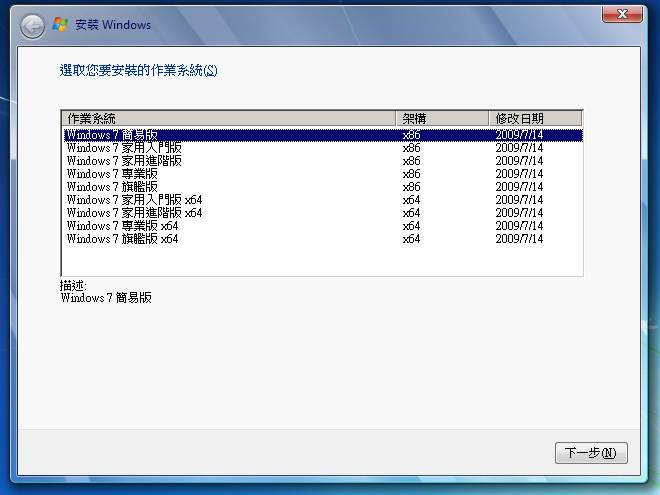Click the 架構 column header
The height and width of the screenshot is (495, 660).
coord(441,118)
